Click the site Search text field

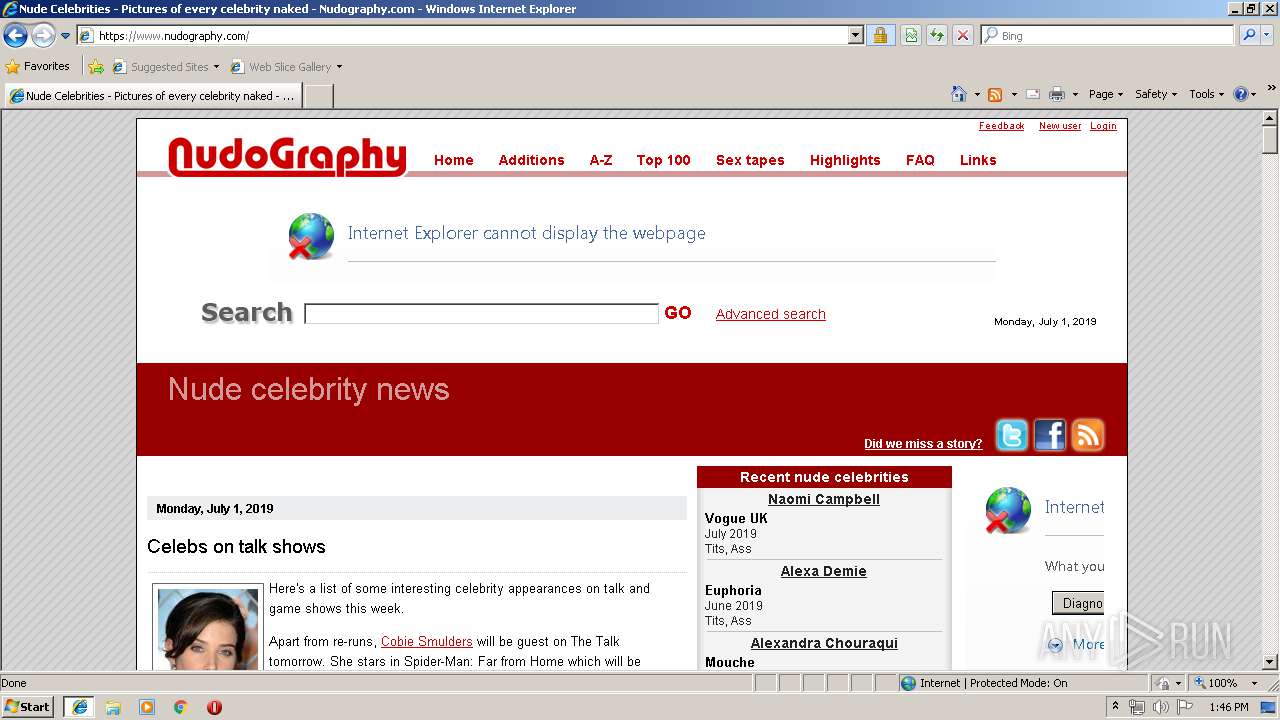(x=481, y=314)
